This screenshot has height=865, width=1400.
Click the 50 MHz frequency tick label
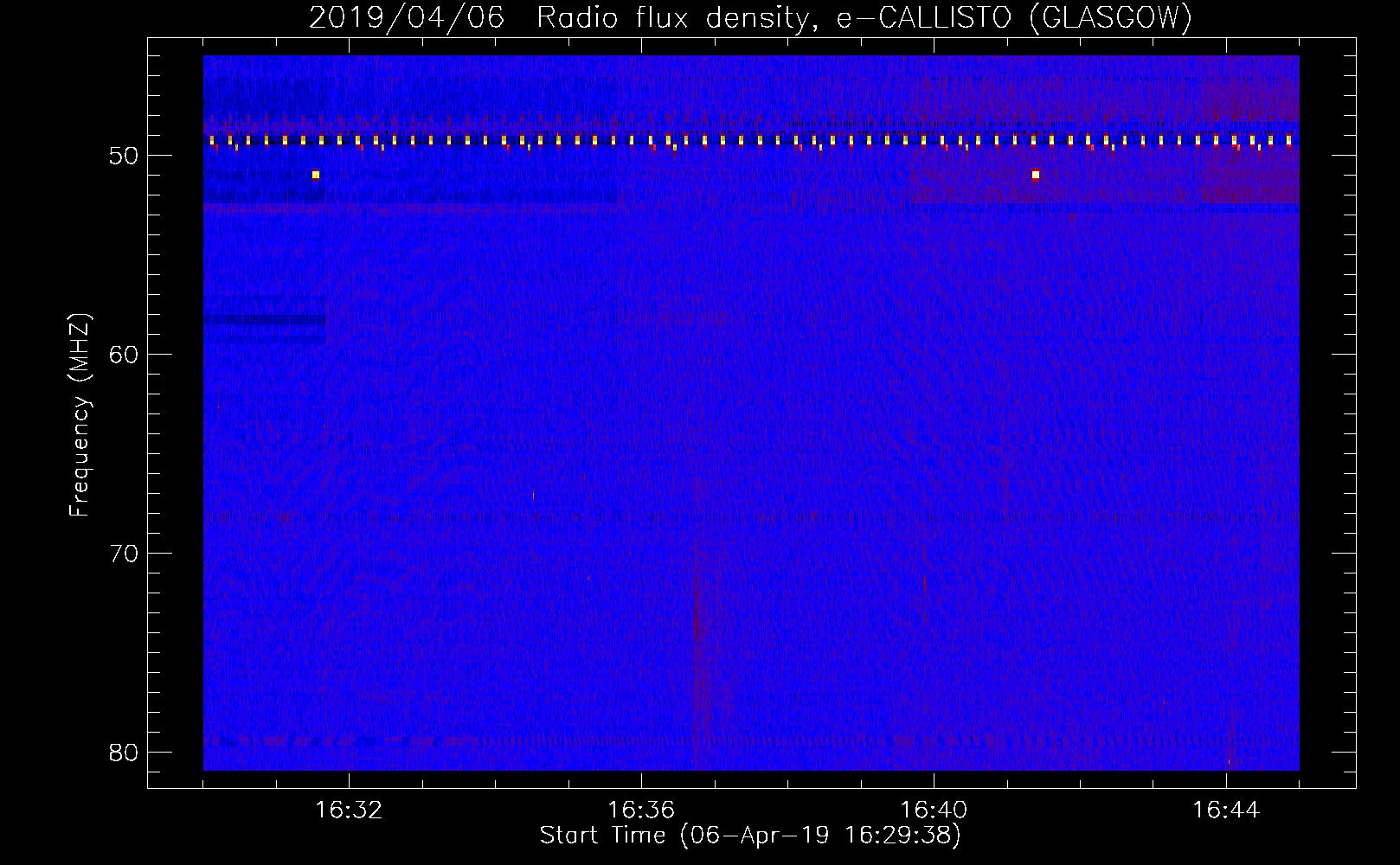[x=125, y=156]
